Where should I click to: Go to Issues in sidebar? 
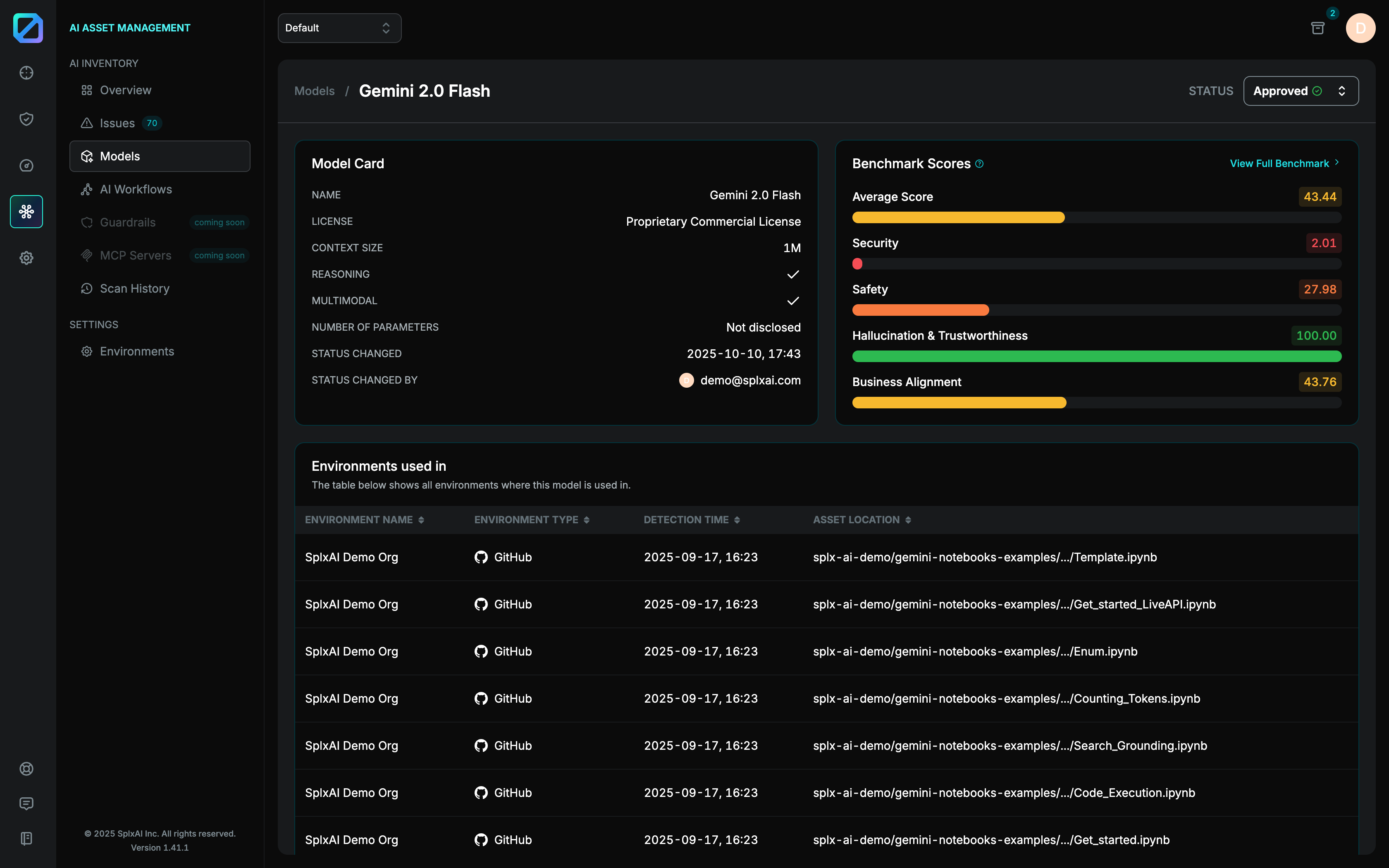tap(117, 124)
